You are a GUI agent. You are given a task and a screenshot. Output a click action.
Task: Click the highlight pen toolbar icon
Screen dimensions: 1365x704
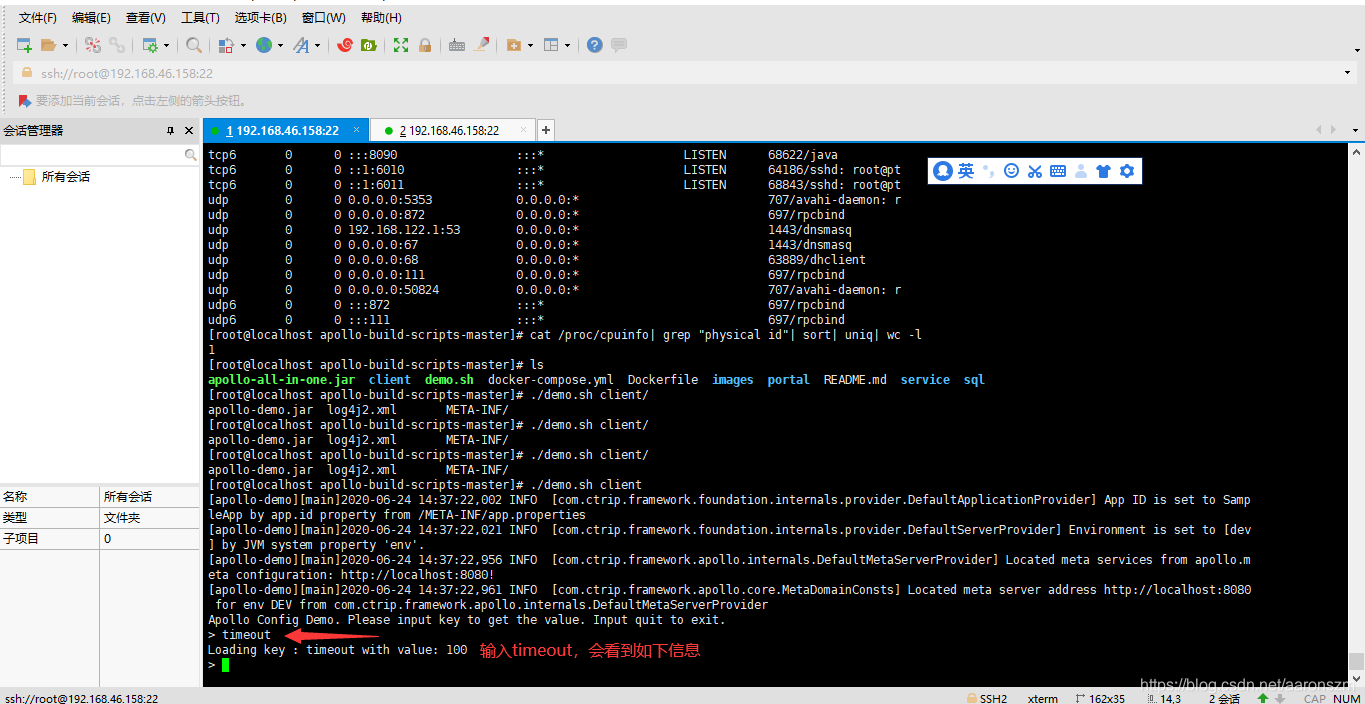point(482,44)
